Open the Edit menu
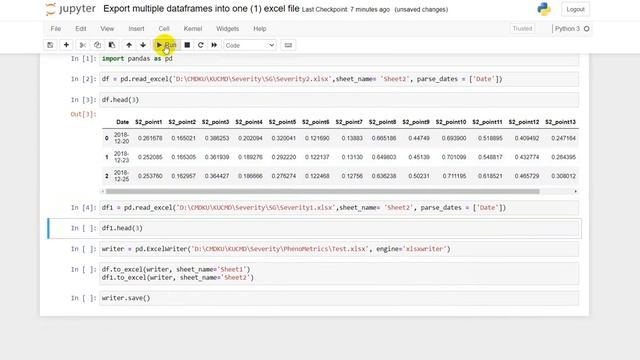The image size is (640, 360). (81, 29)
